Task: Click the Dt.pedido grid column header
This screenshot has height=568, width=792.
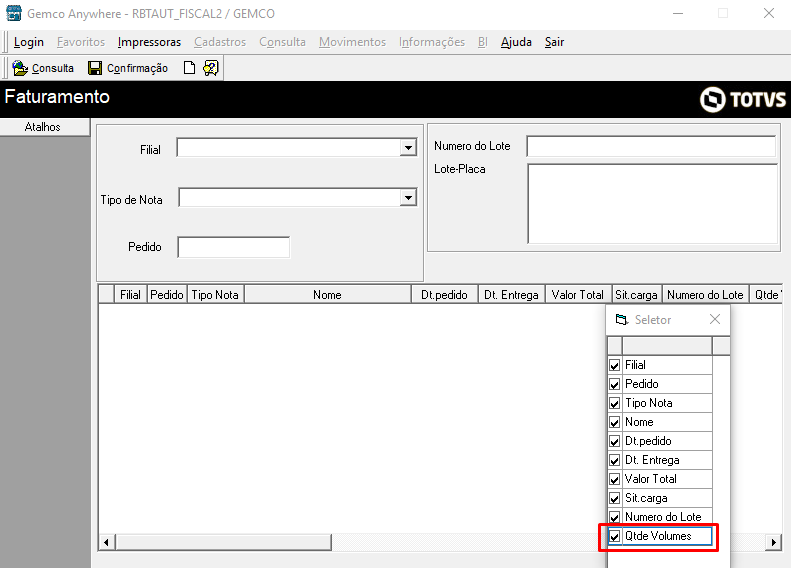Action: (444, 294)
